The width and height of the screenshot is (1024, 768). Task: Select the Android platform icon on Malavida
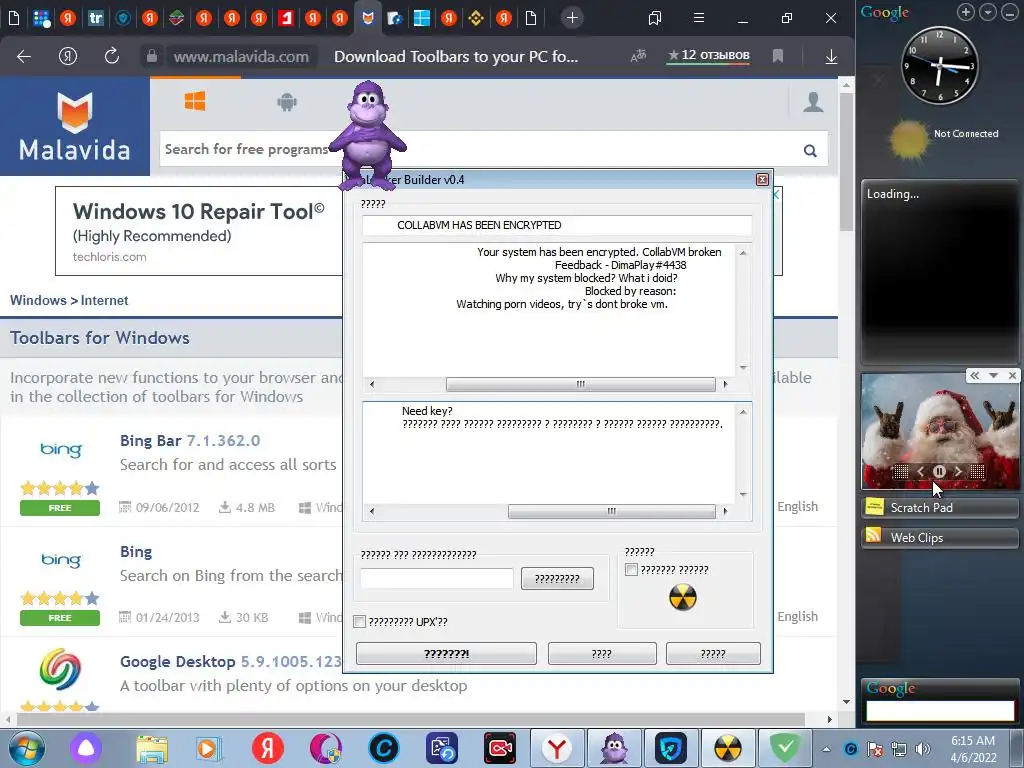click(x=287, y=102)
